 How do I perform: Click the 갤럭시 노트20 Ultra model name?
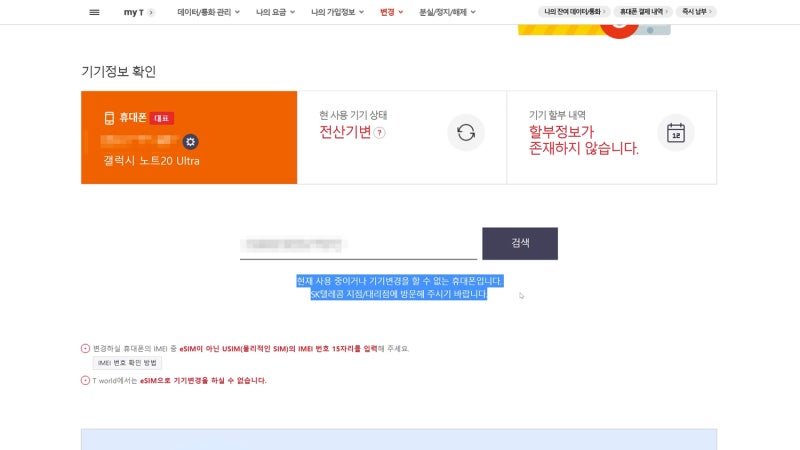tap(152, 161)
